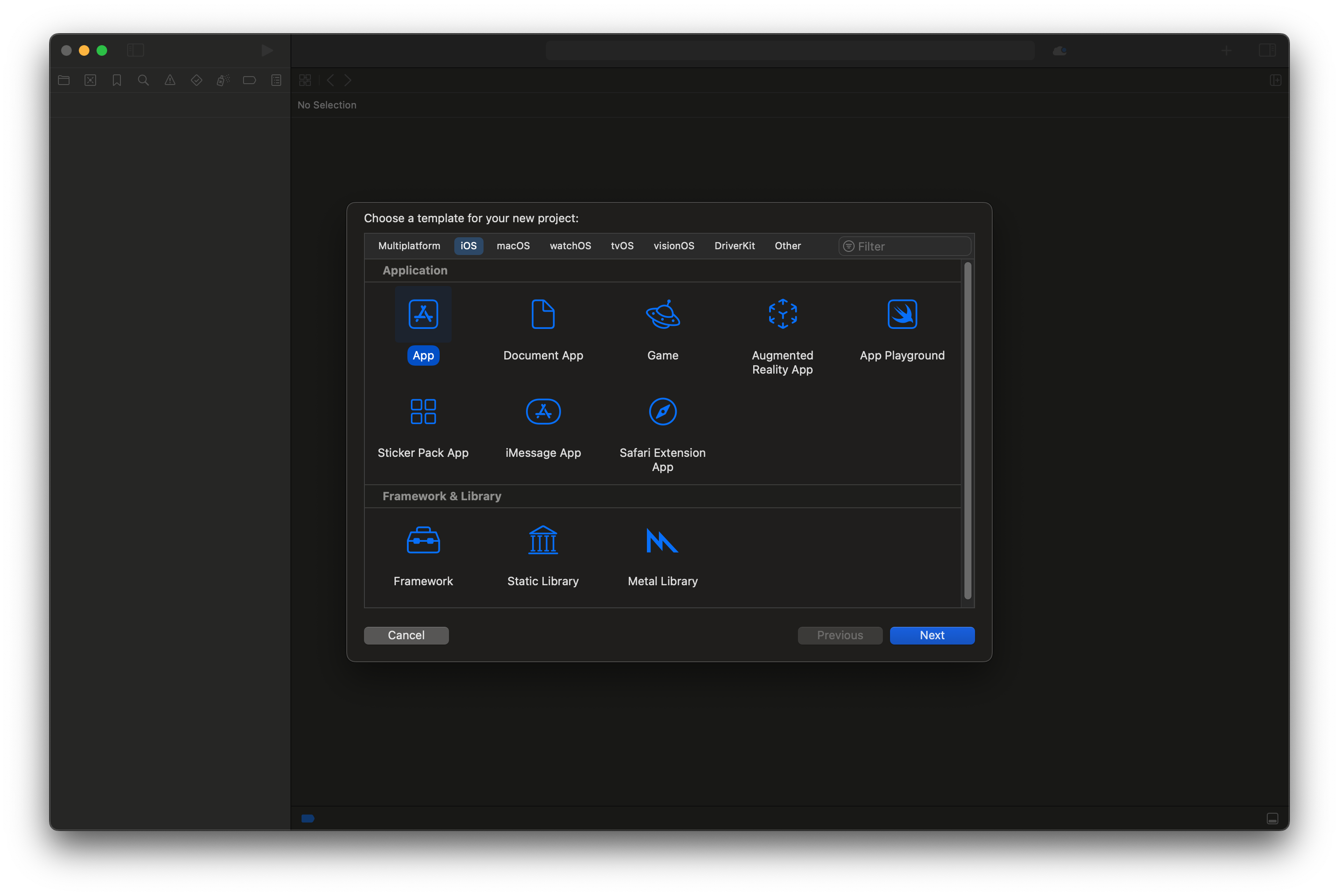This screenshot has width=1339, height=896.
Task: Add an editor on the right
Action: (x=1276, y=81)
